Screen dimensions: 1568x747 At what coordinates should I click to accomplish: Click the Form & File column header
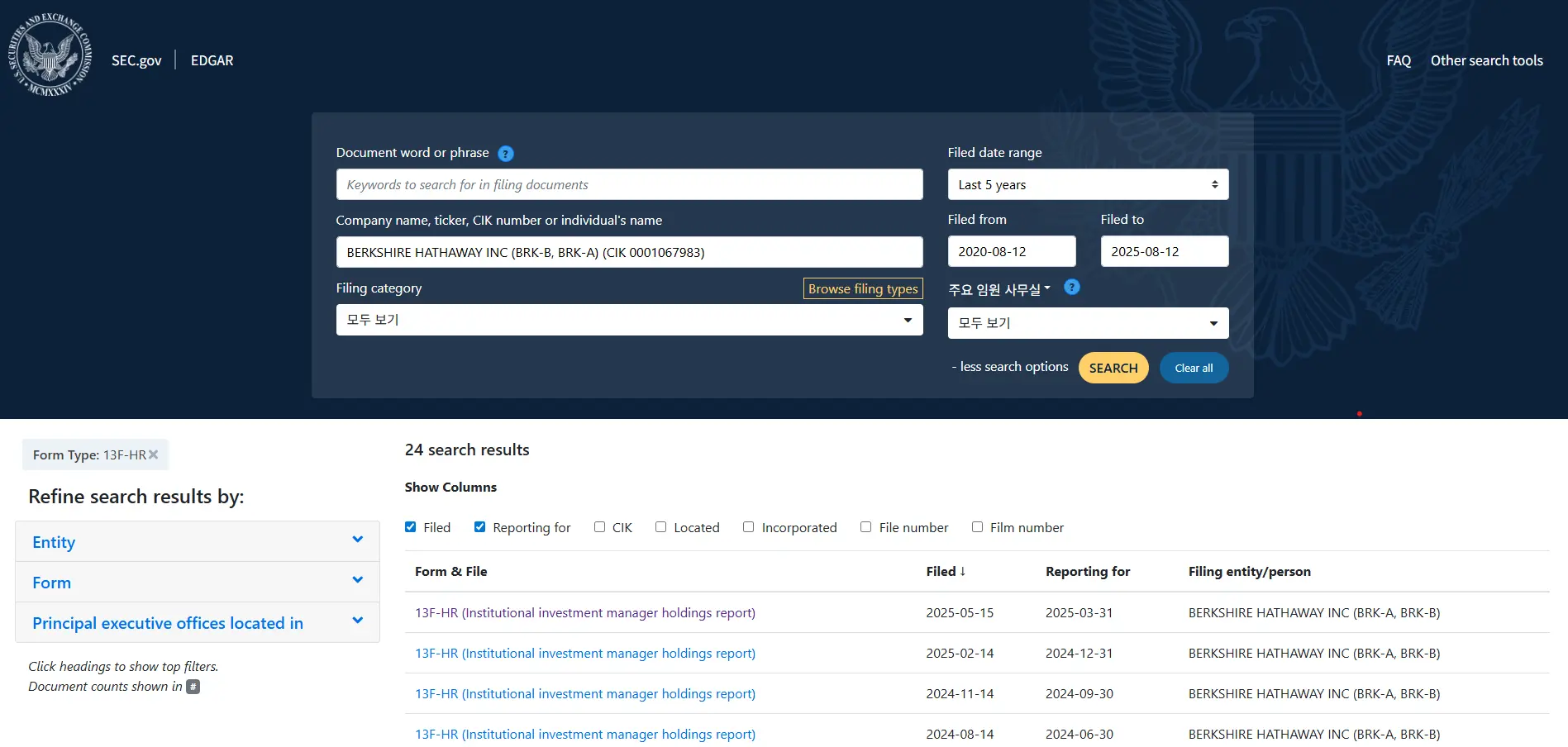coord(451,572)
